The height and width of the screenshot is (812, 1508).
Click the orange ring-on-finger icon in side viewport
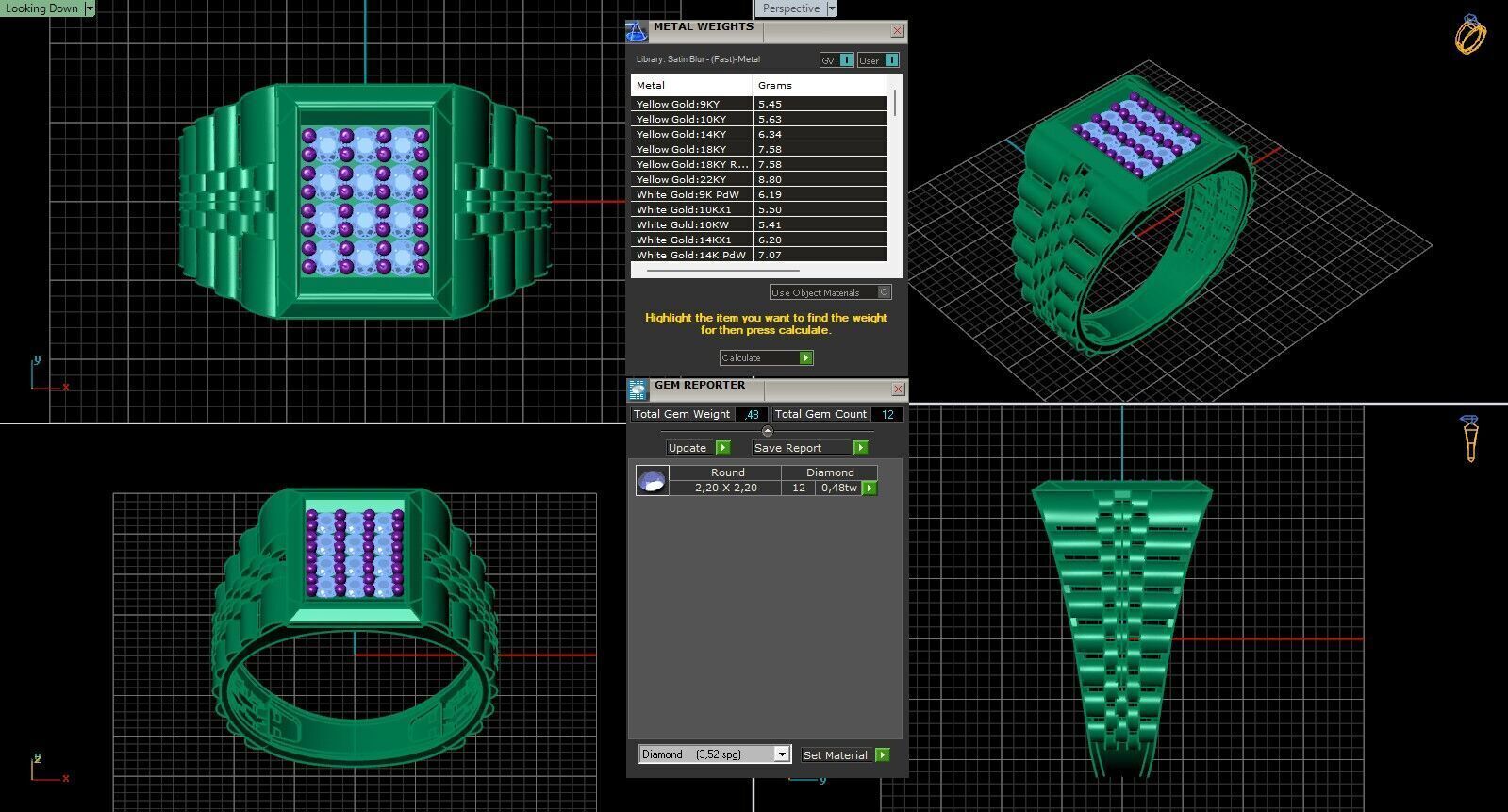pyautogui.click(x=1469, y=439)
